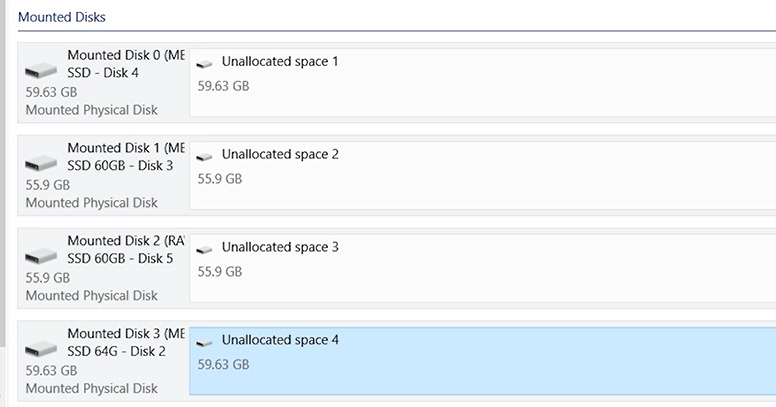The height and width of the screenshot is (407, 776).
Task: Click Mounted Physical Disk text under Disk 3
Action: click(92, 203)
